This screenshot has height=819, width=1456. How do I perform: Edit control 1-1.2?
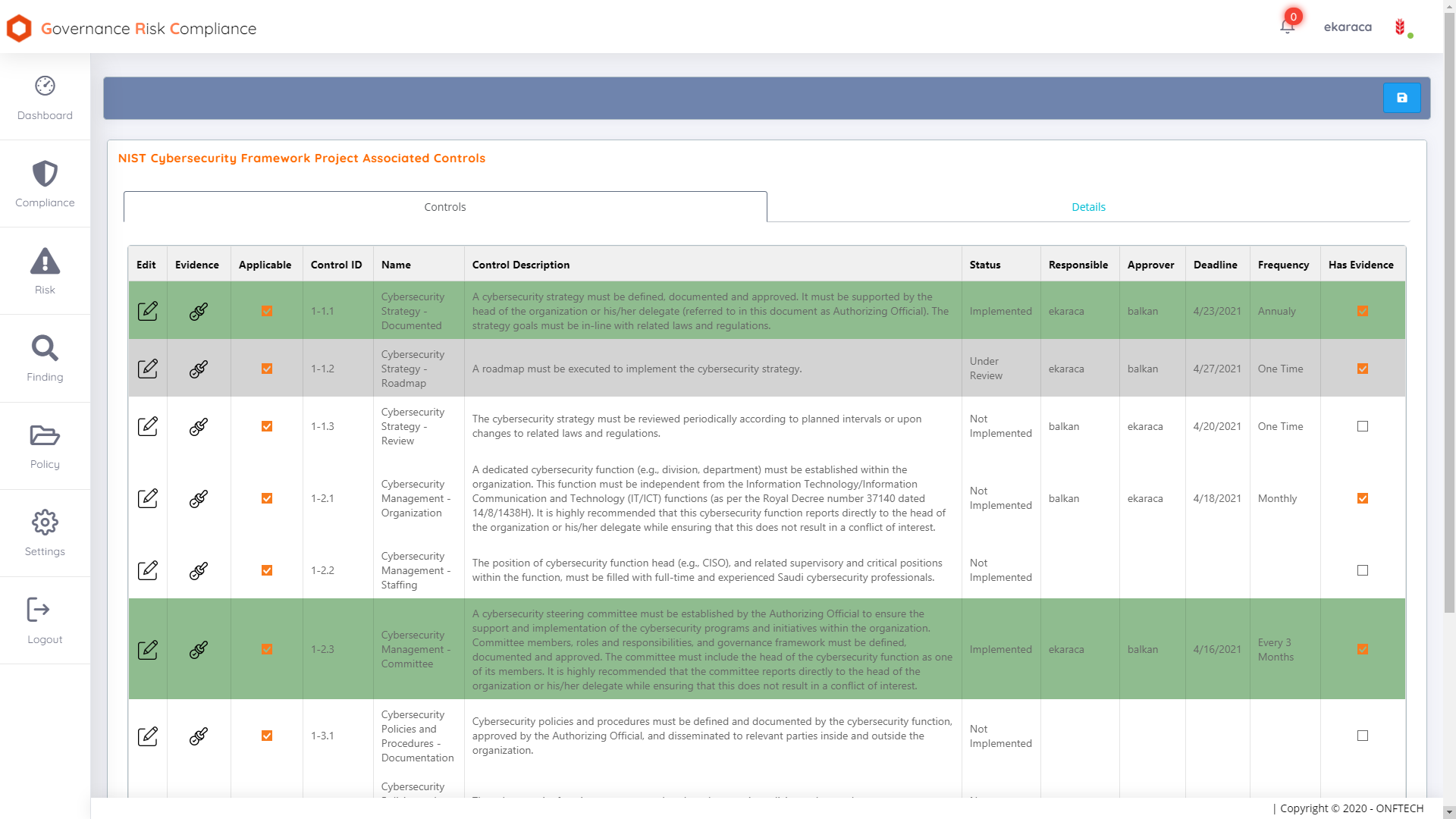[x=148, y=369]
